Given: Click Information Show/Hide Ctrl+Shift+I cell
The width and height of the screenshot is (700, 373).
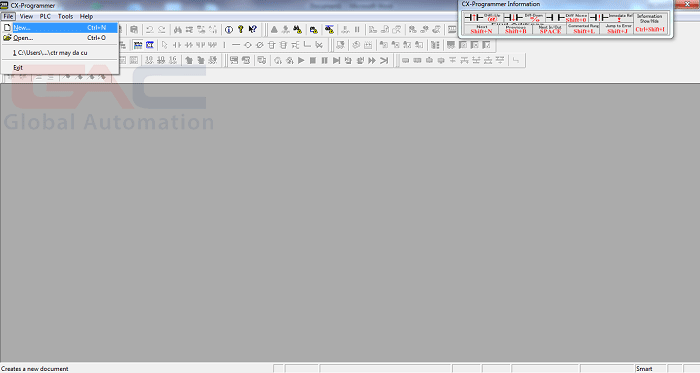Looking at the screenshot, I should [x=650, y=23].
